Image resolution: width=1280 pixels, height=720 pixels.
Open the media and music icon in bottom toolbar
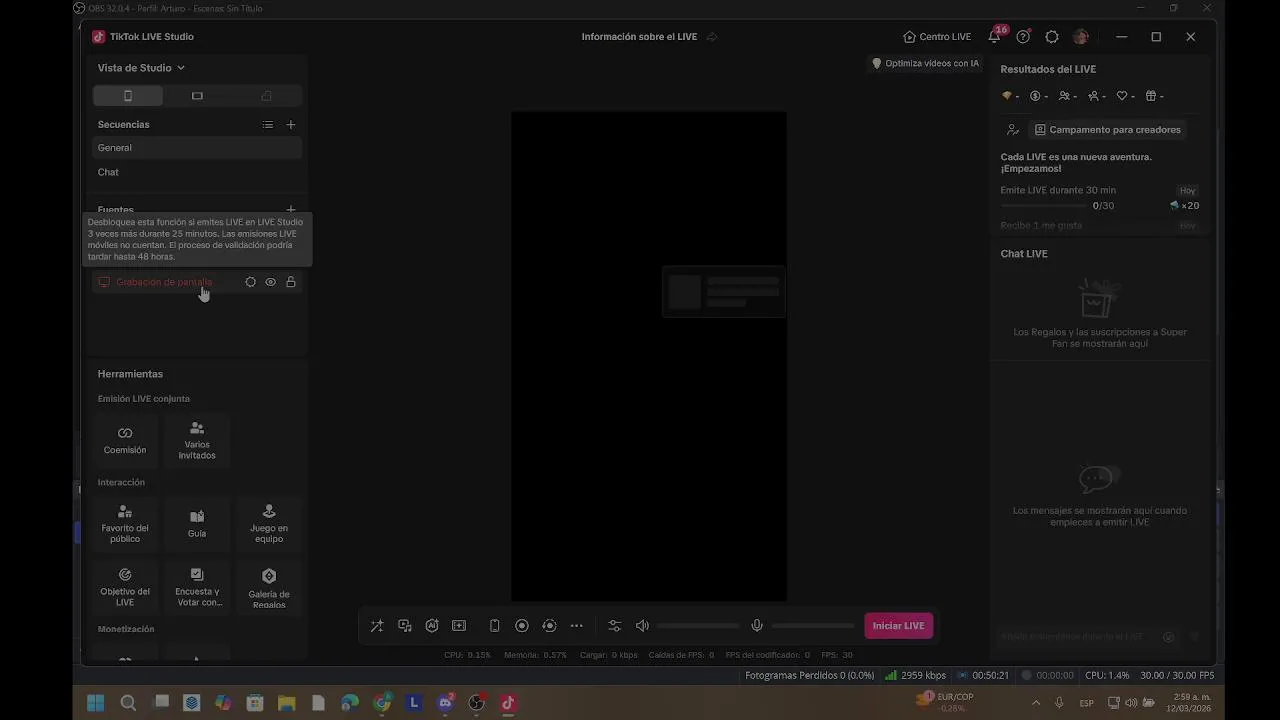[405, 626]
